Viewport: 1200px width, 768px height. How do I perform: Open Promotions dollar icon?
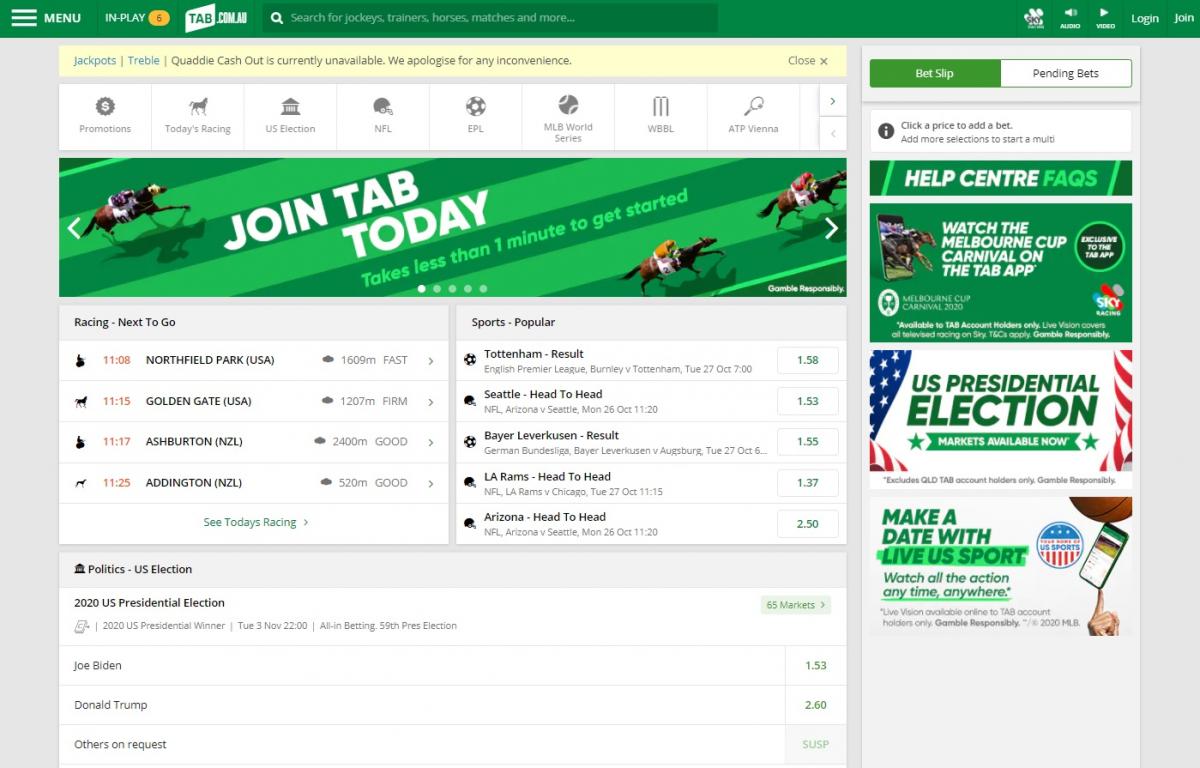(x=105, y=106)
